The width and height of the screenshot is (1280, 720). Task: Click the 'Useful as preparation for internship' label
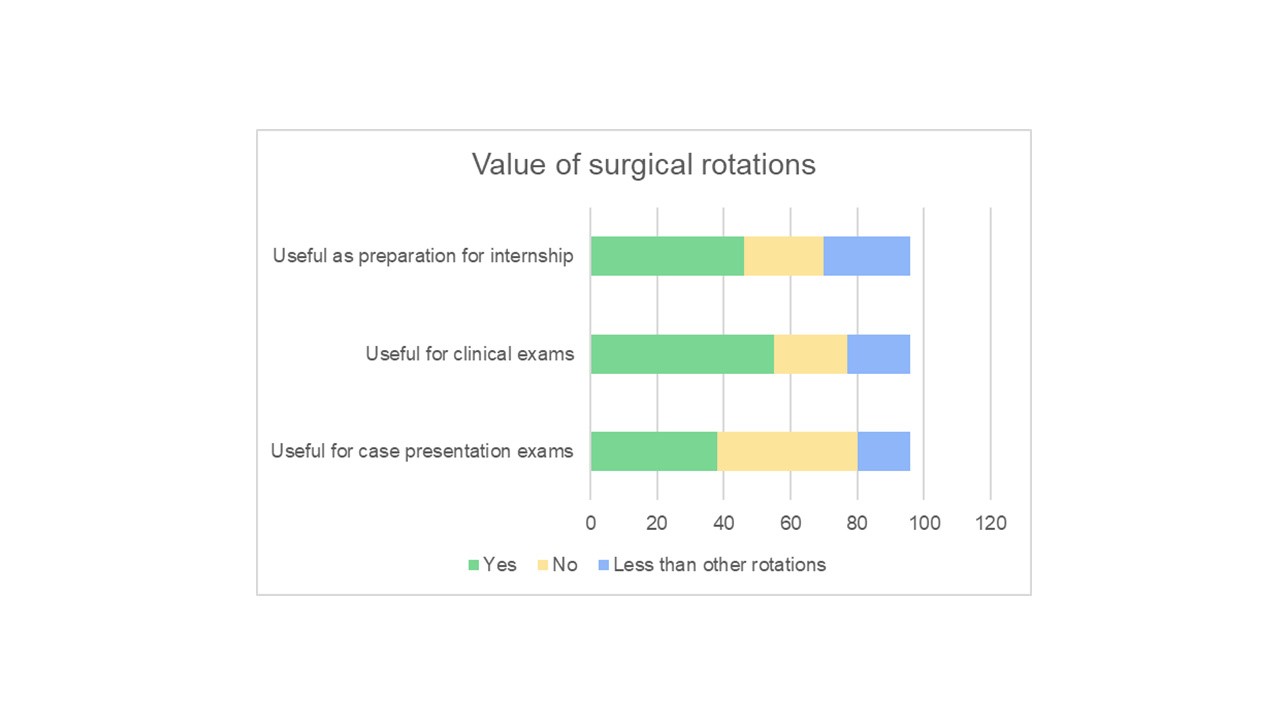coord(423,256)
